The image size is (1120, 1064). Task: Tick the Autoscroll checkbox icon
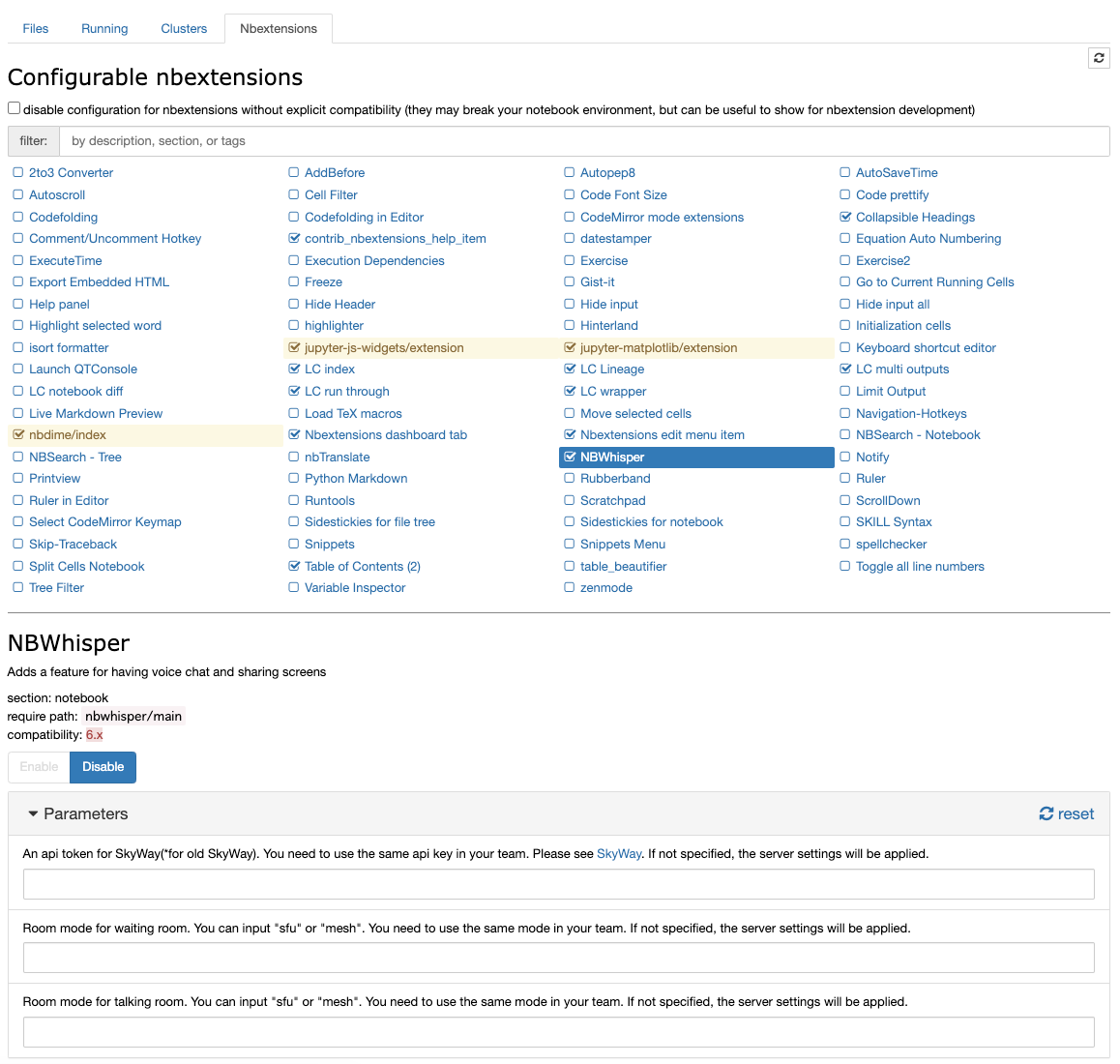pyautogui.click(x=17, y=194)
